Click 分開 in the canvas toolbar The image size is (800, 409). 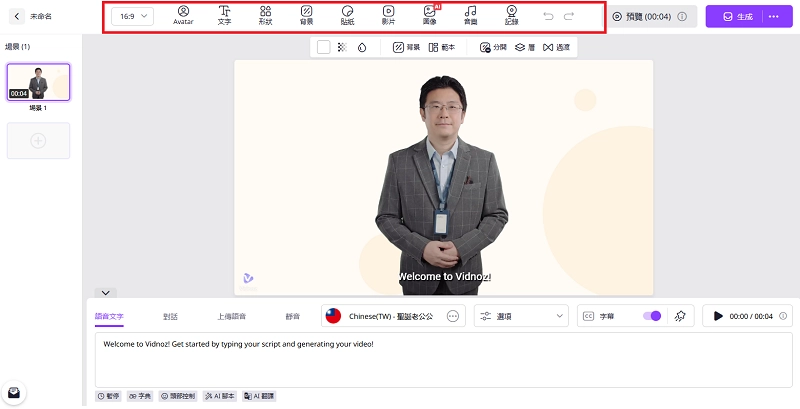pos(493,47)
